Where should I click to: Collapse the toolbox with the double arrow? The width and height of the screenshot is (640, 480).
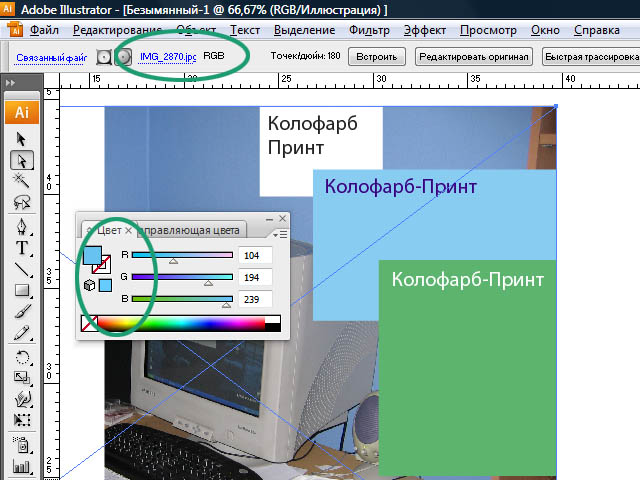coord(11,83)
